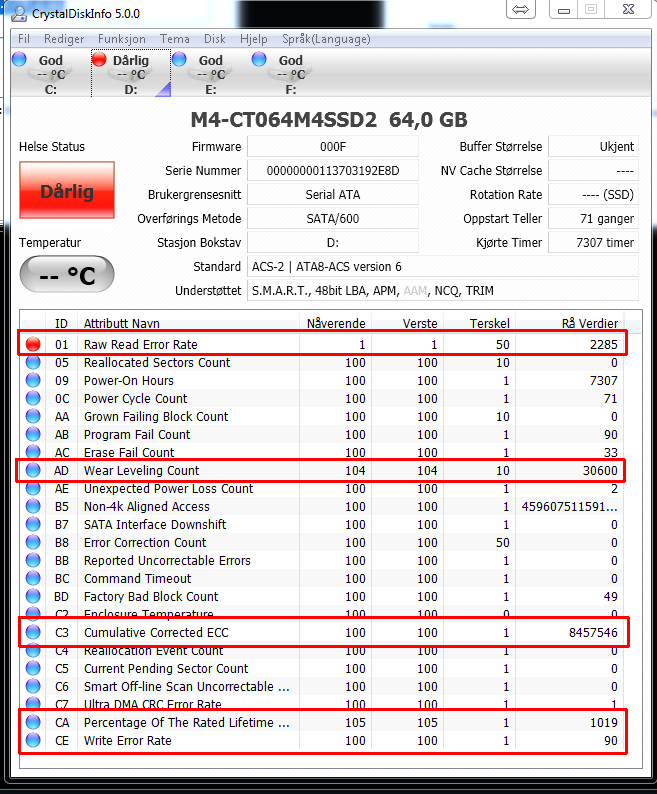The height and width of the screenshot is (794, 657).
Task: Click the Kjørte Timer value 7307 timer
Action: point(593,243)
